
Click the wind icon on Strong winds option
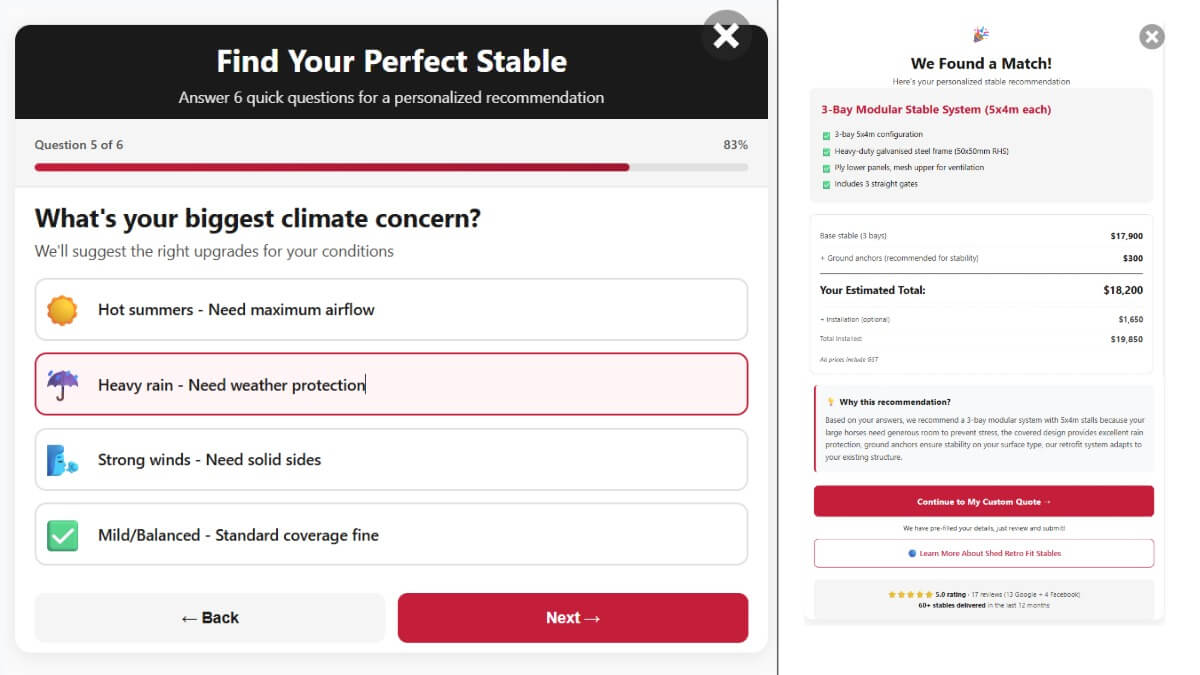[x=63, y=460]
